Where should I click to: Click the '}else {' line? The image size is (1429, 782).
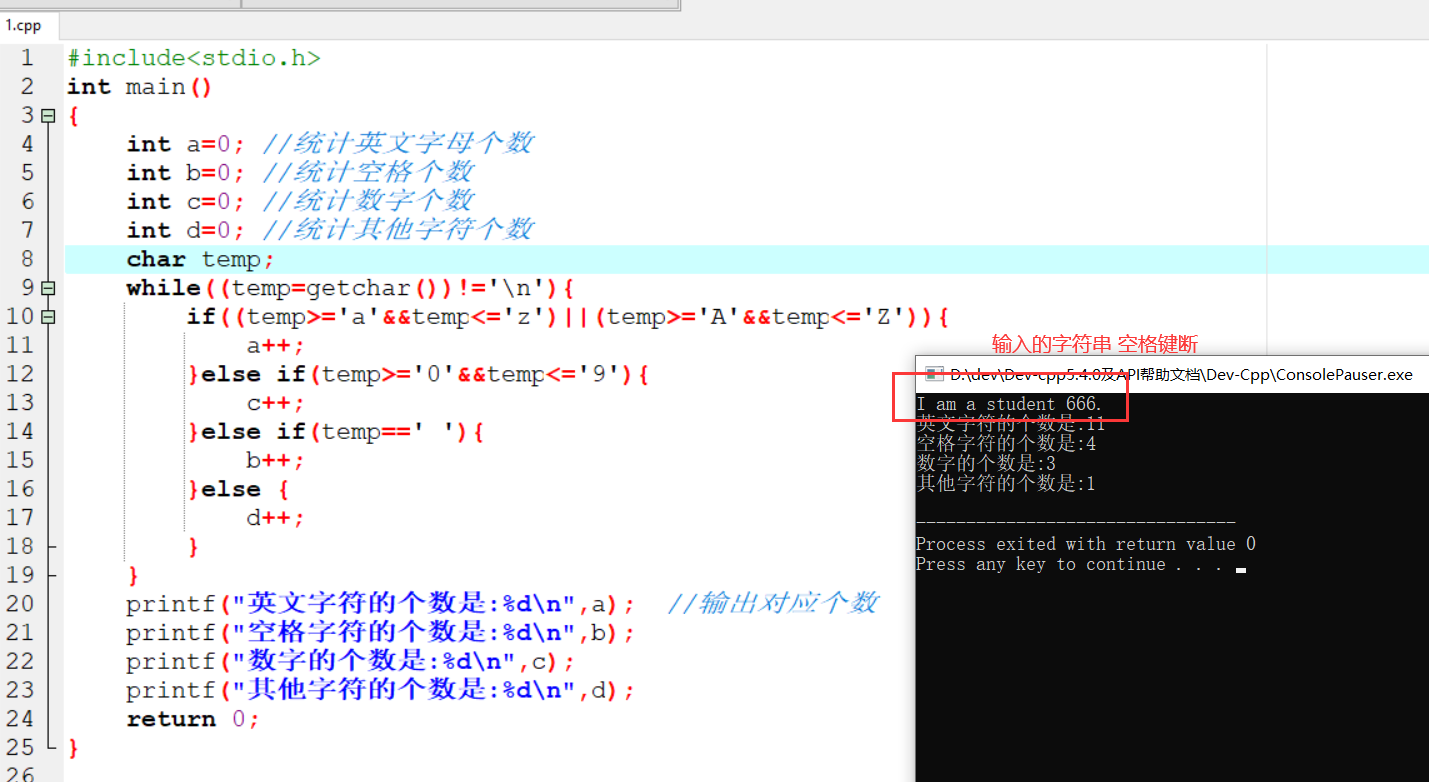pyautogui.click(x=239, y=490)
